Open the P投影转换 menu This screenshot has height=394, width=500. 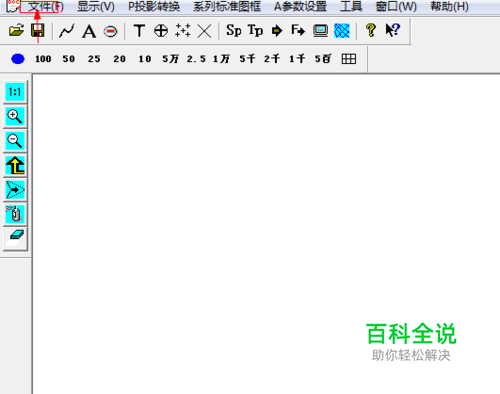pos(154,6)
